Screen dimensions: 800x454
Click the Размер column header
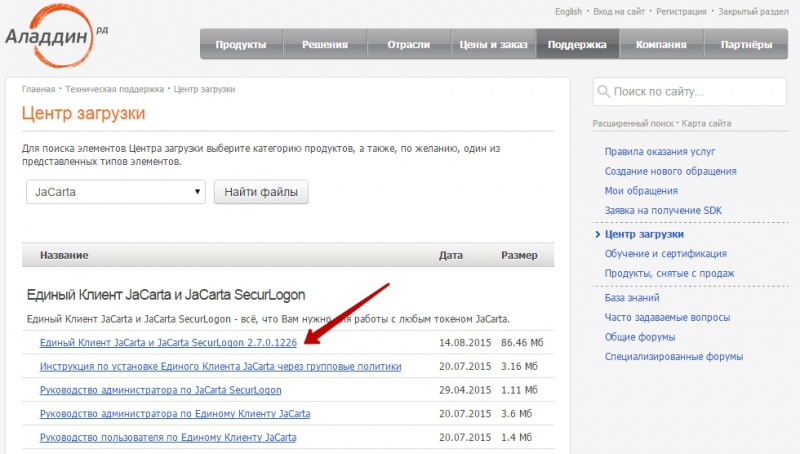pos(519,255)
